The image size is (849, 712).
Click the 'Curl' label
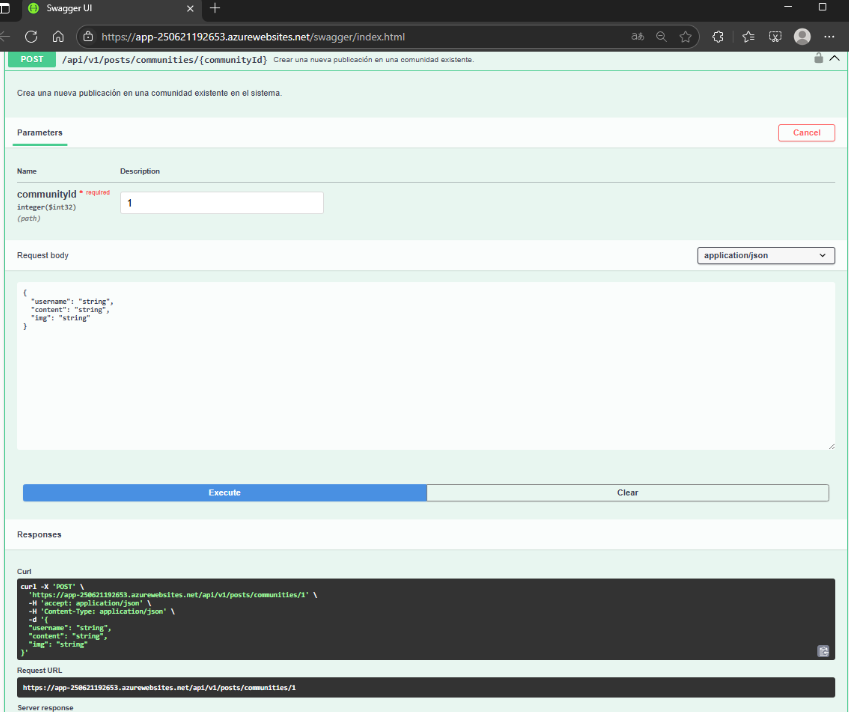point(24,571)
